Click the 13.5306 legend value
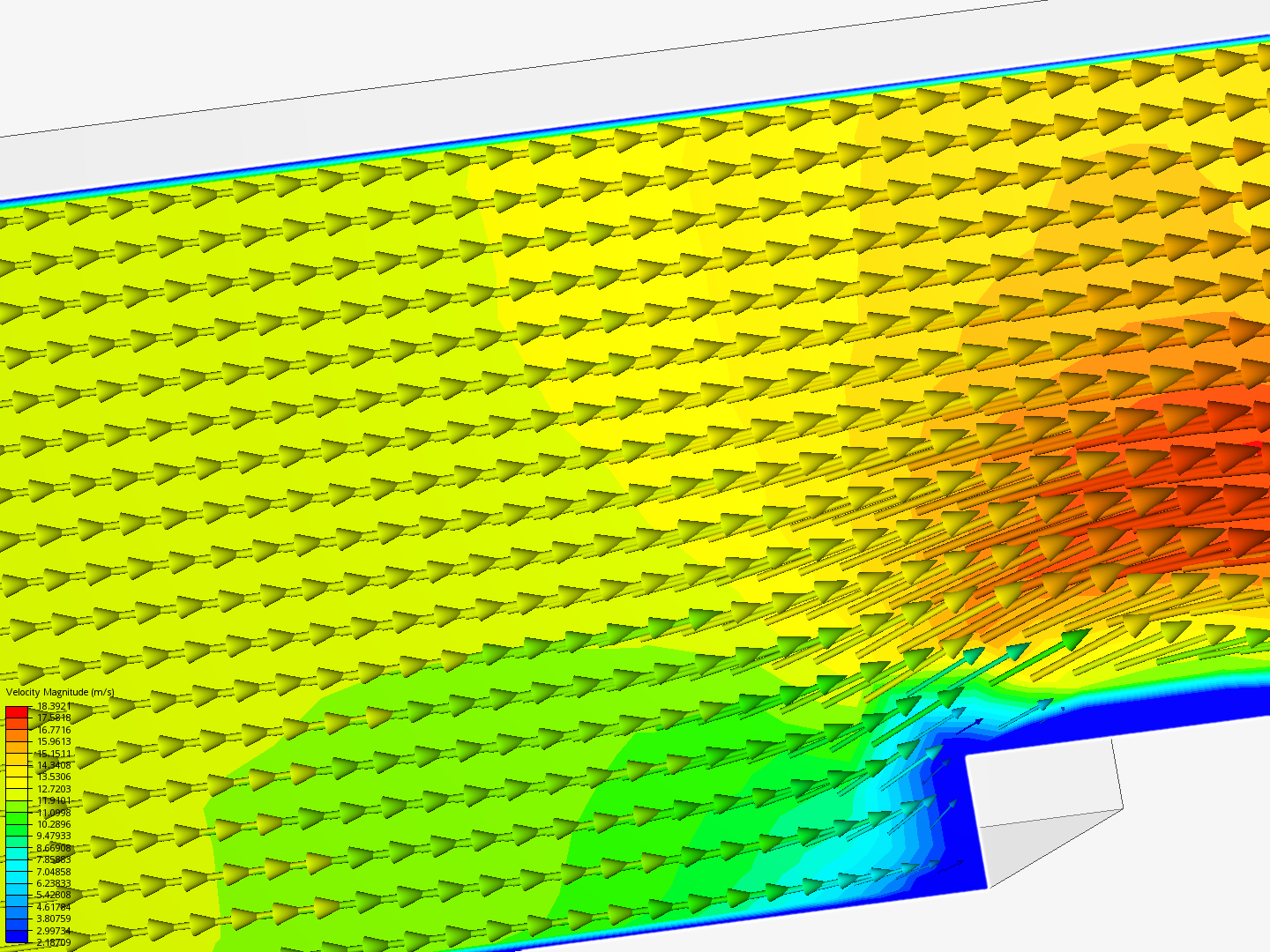This screenshot has width=1270, height=952. click(54, 777)
